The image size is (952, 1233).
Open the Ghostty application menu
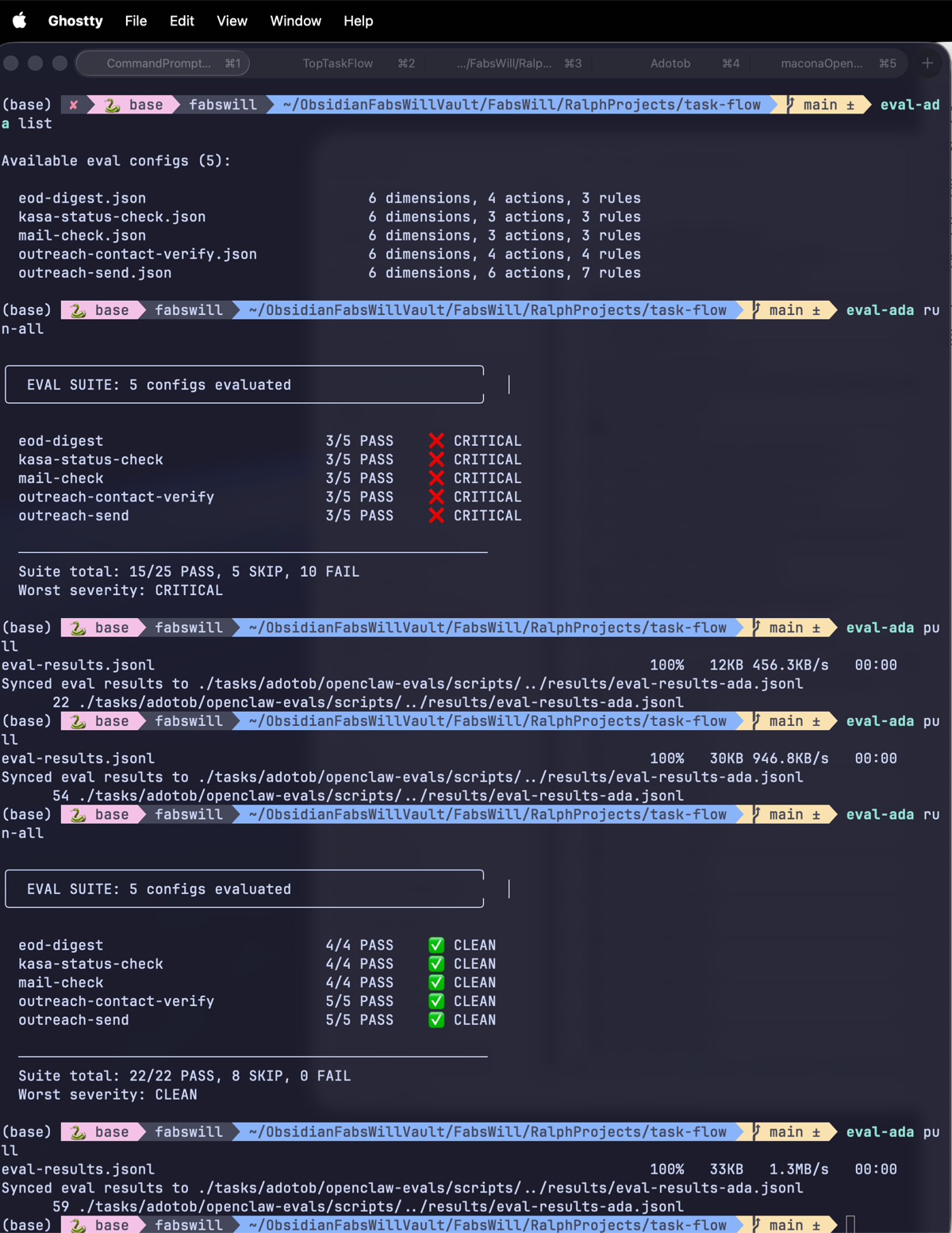(x=75, y=21)
